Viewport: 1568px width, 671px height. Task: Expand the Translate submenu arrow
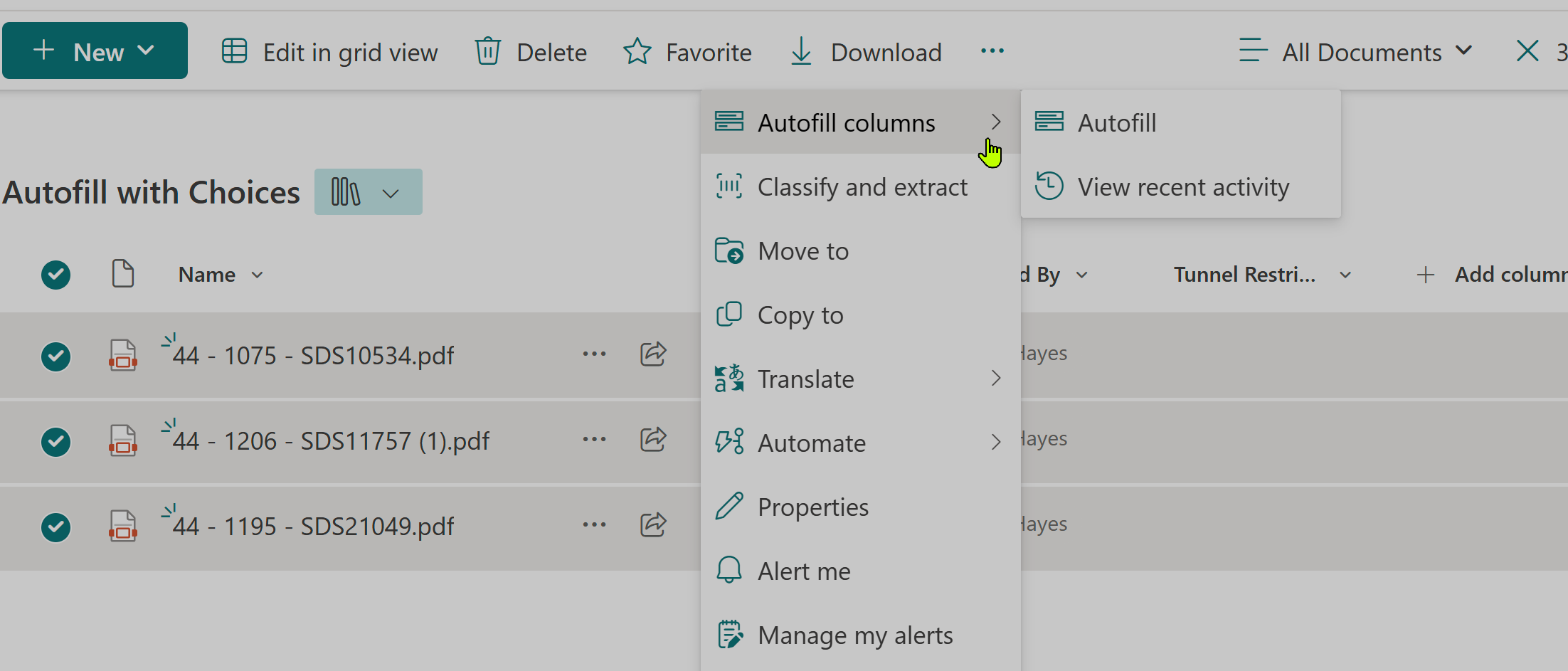coord(996,379)
